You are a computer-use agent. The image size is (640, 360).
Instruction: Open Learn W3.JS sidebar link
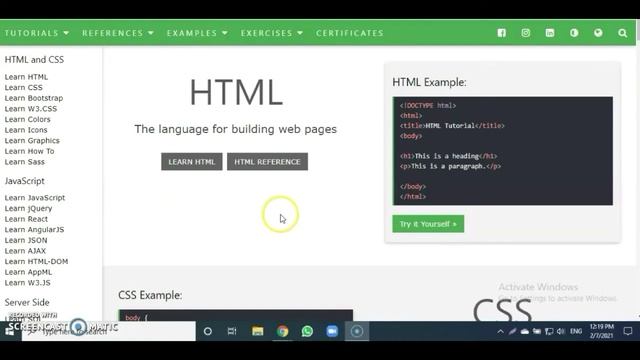pyautogui.click(x=27, y=282)
